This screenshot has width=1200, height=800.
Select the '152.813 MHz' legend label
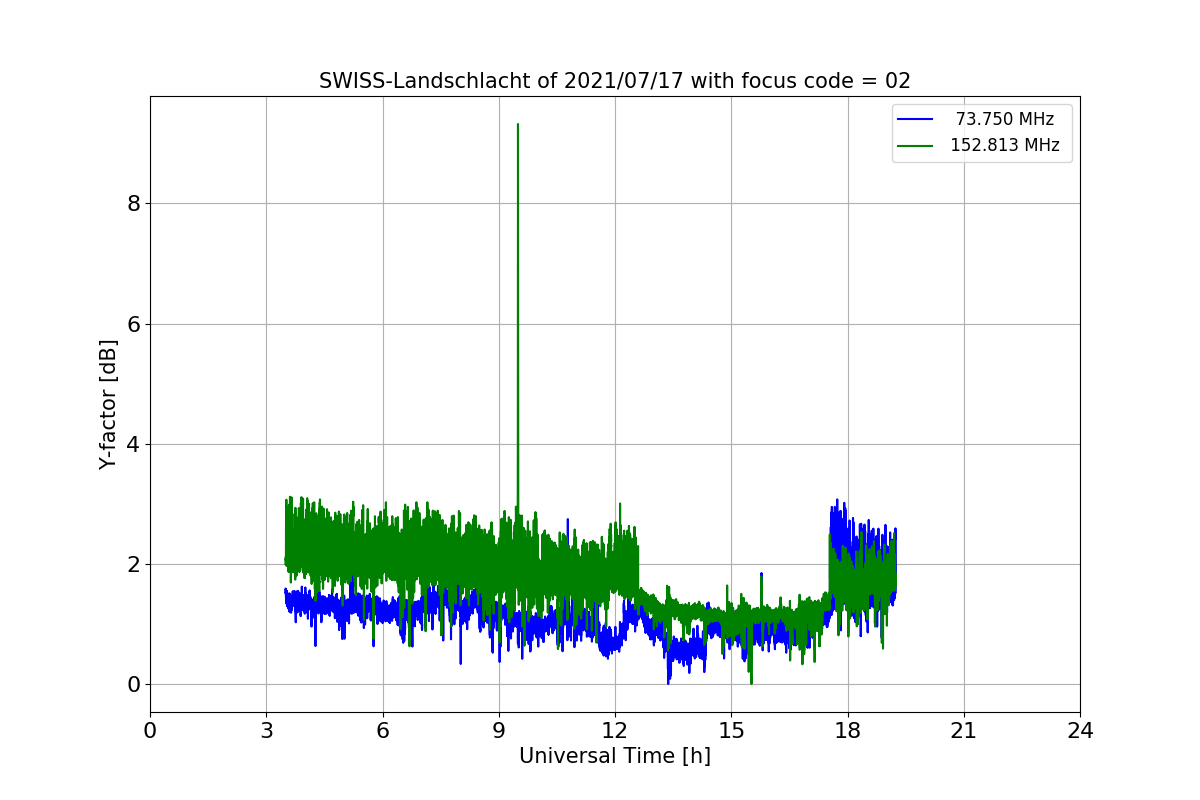click(x=1005, y=146)
